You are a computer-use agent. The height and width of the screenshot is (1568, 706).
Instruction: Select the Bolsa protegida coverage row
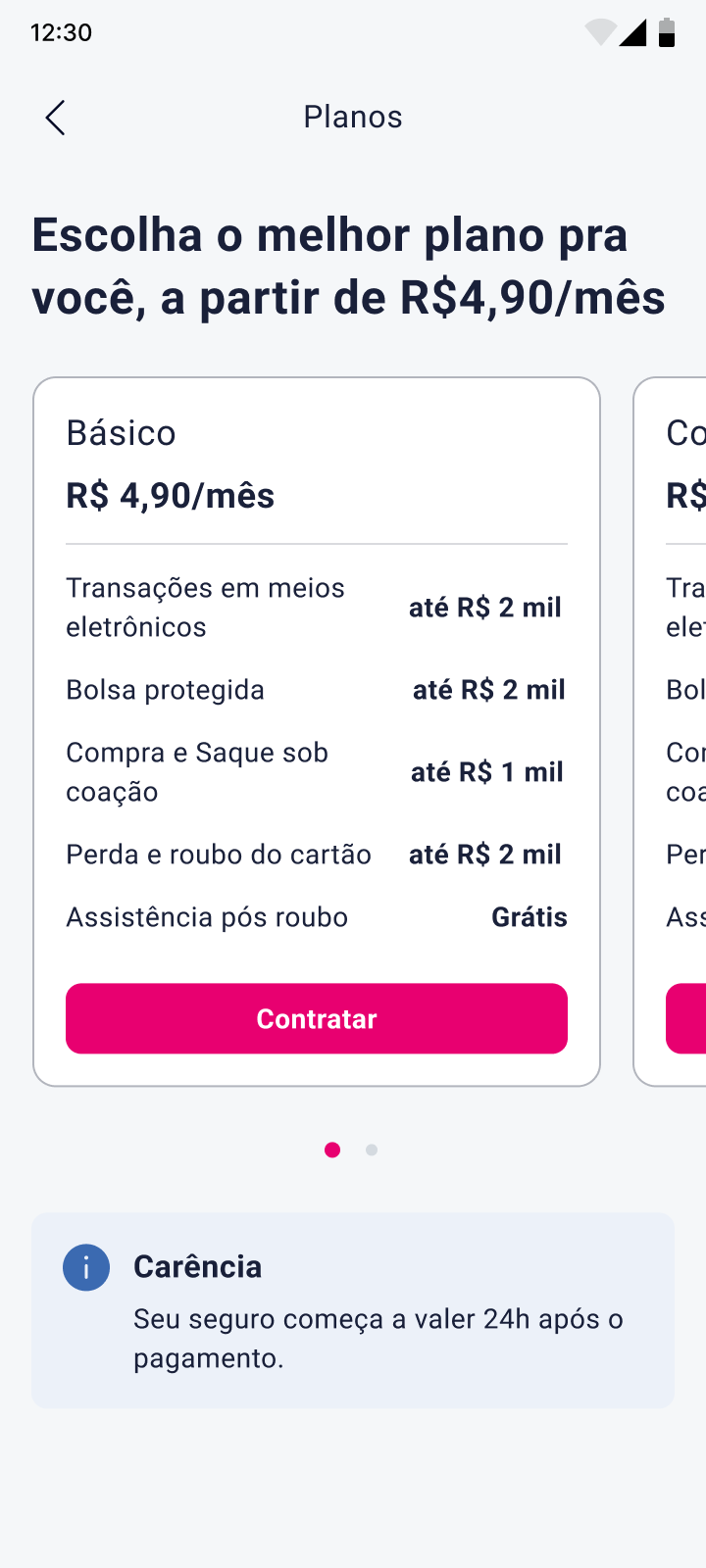click(316, 690)
